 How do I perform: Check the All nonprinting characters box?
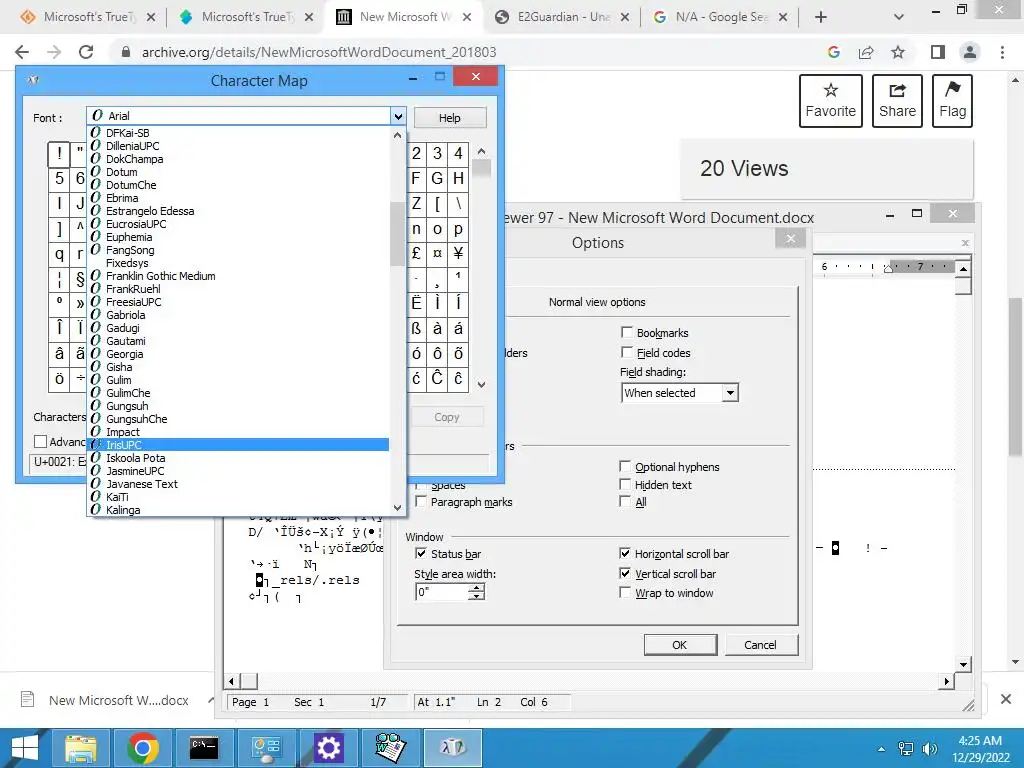[625, 502]
